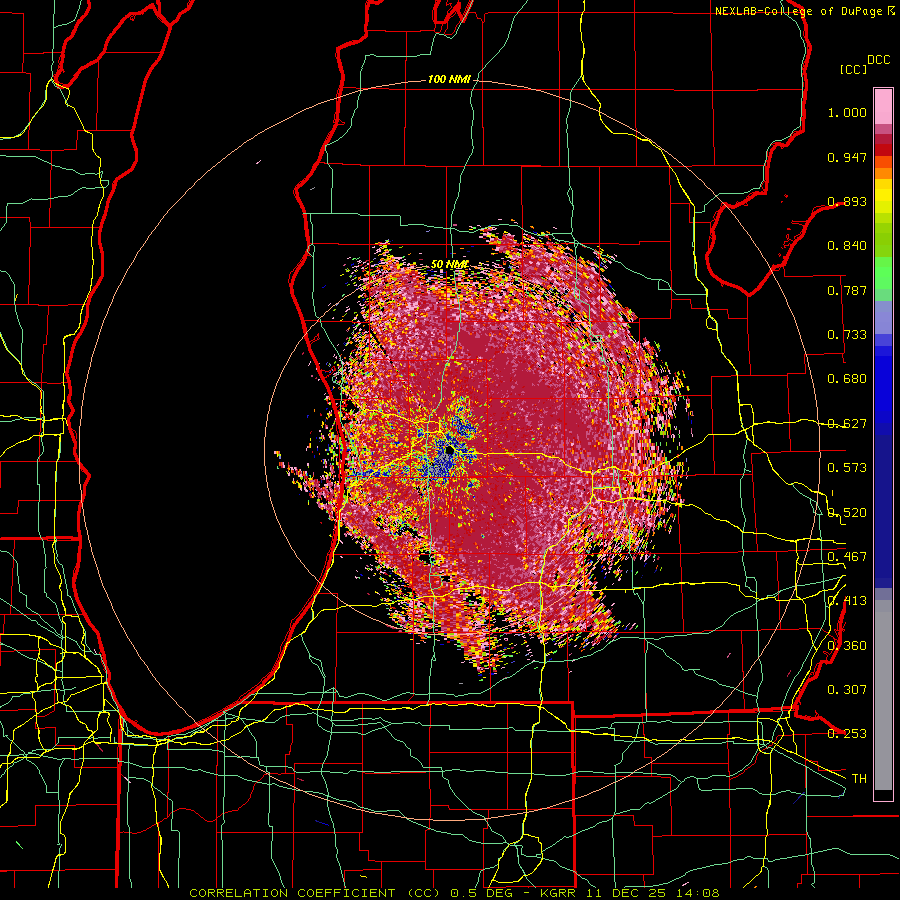
Task: Select the 0.467 legend value
Action: 847,557
